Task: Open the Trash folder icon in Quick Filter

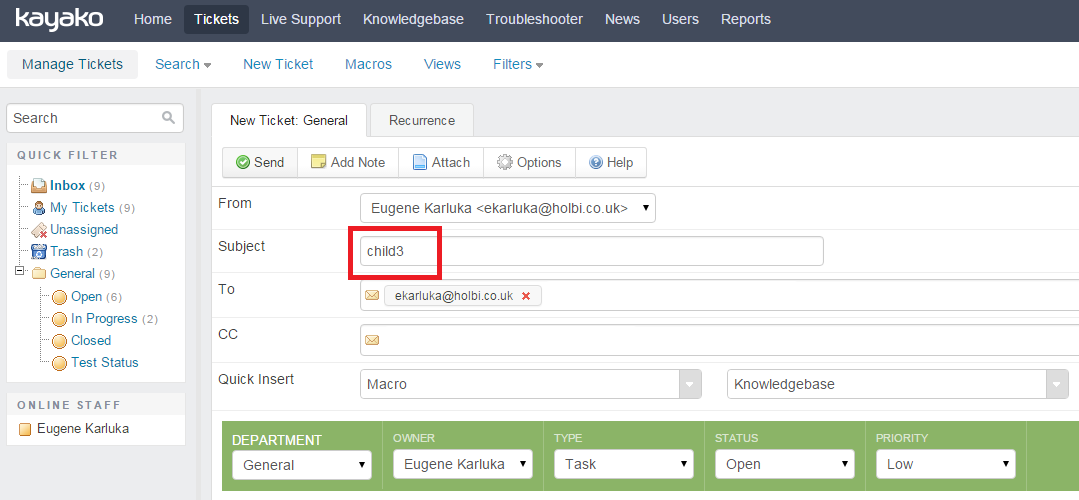Action: point(39,251)
